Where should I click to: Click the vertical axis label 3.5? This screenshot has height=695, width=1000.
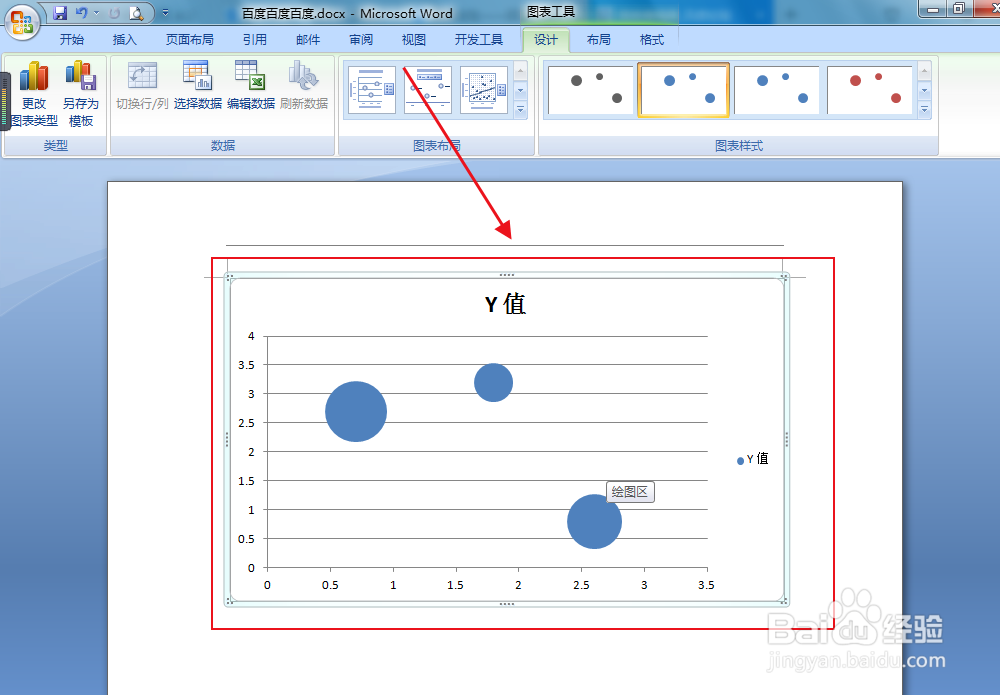click(x=246, y=365)
